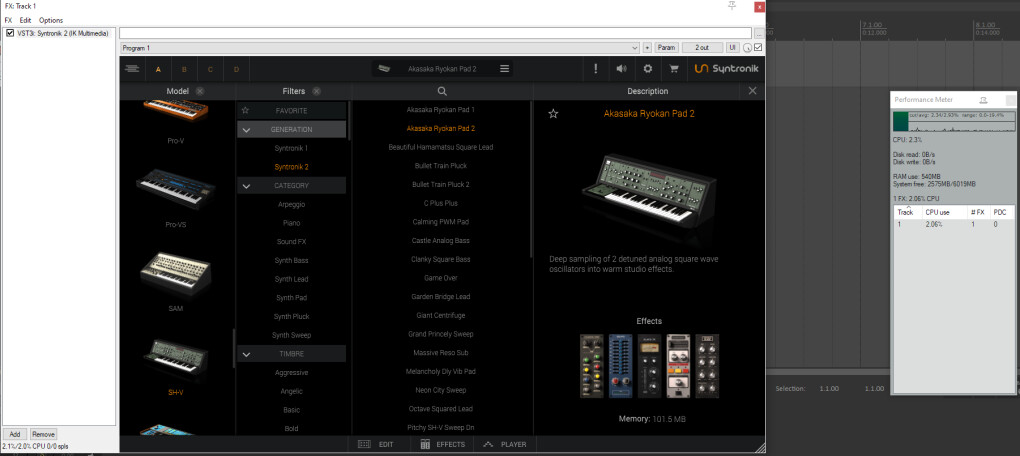Toggle the plugin bypass checkbox

click(758, 47)
